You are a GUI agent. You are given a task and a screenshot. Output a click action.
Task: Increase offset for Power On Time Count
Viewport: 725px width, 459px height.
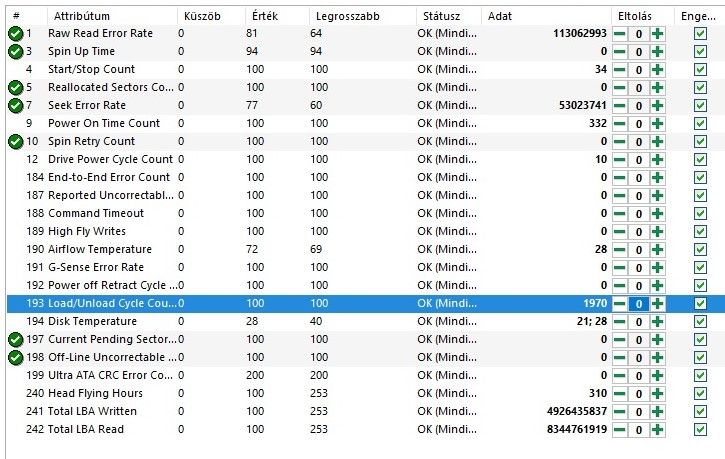[657, 123]
